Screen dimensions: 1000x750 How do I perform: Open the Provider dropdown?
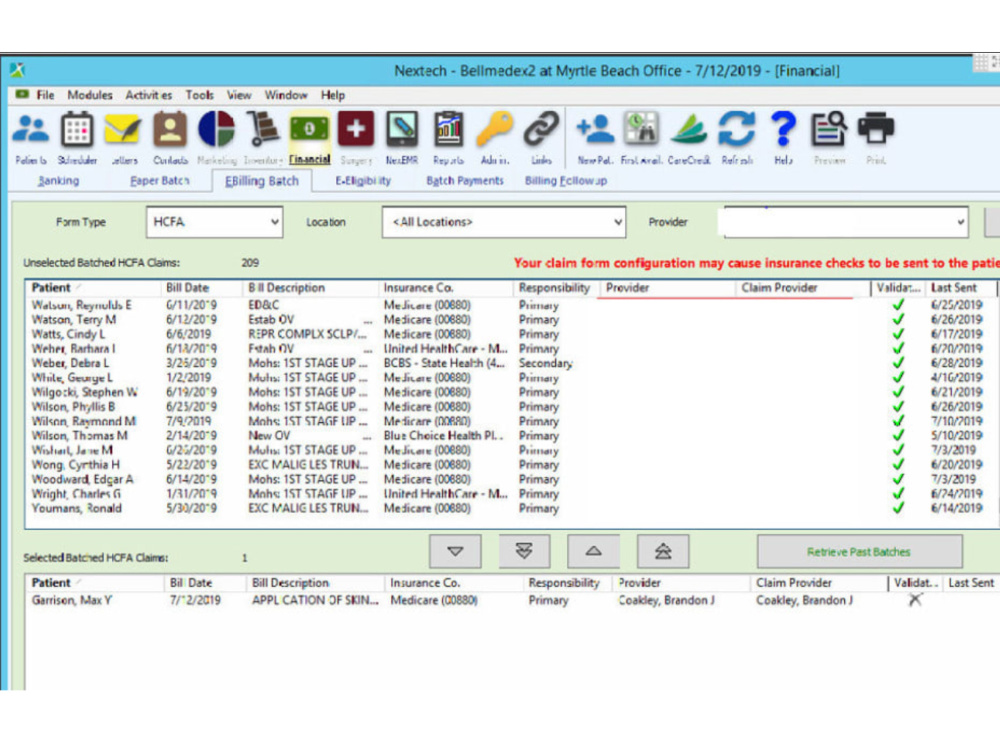pyautogui.click(x=846, y=222)
